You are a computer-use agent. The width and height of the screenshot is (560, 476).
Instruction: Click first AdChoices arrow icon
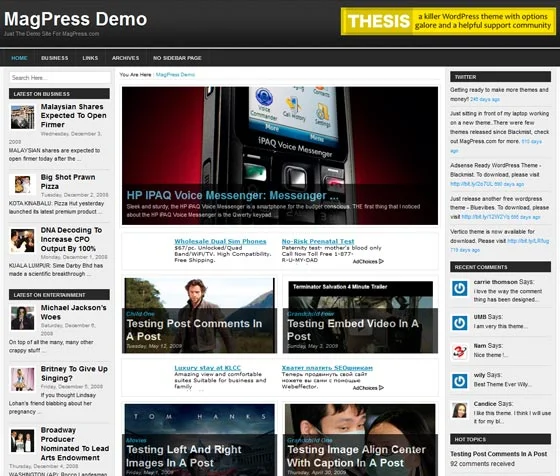(381, 261)
